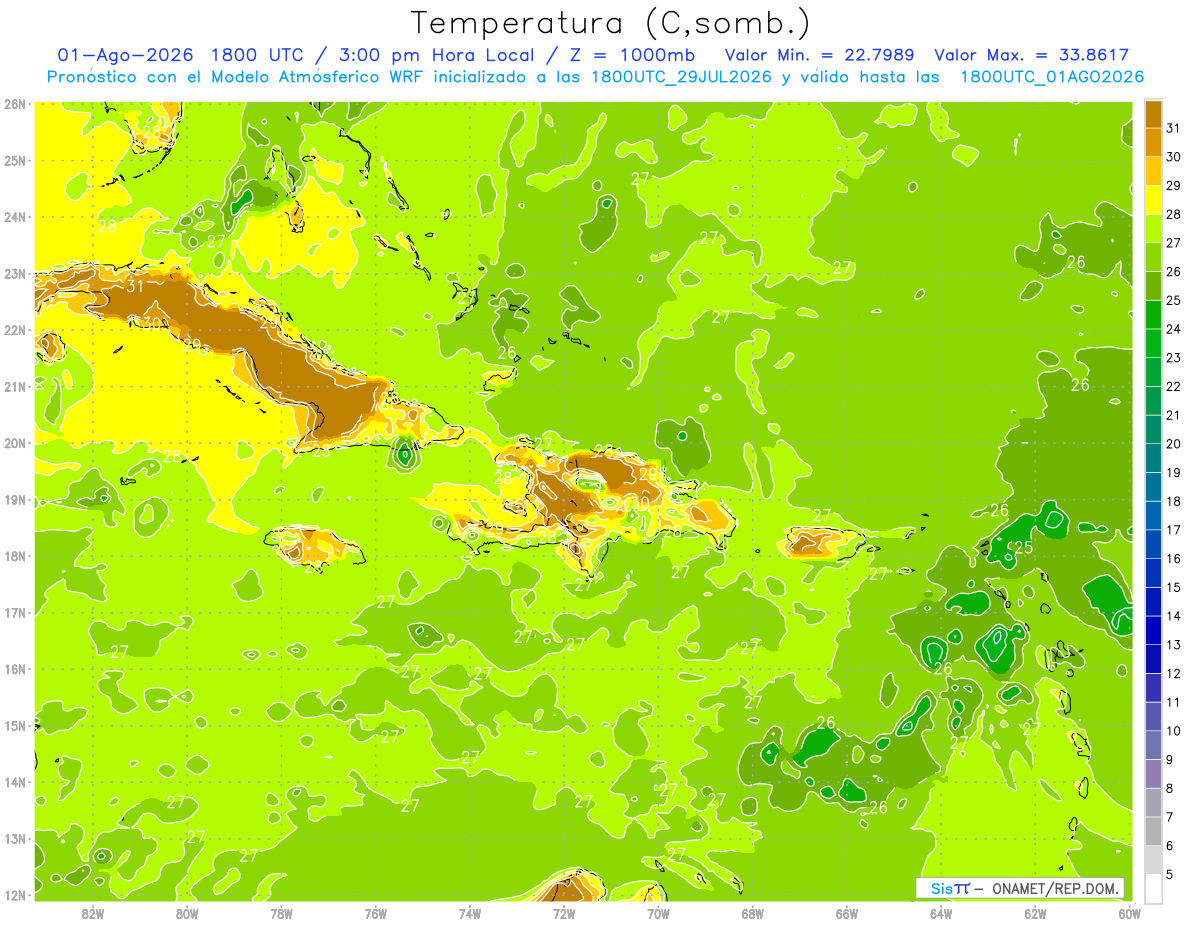Click the valid-until time "1800UTC_01AGO2026"
The image size is (1200, 927).
(1052, 77)
